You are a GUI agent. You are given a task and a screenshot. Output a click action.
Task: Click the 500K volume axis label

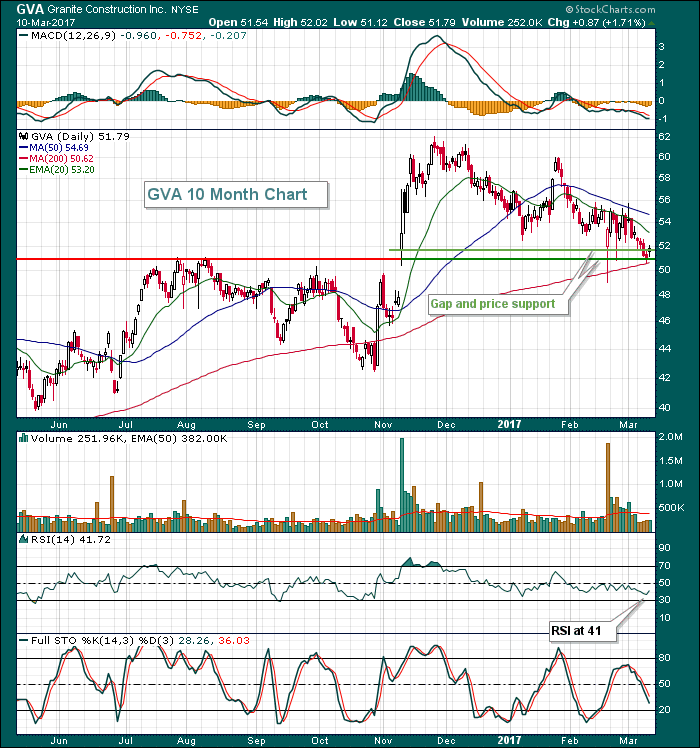(671, 508)
